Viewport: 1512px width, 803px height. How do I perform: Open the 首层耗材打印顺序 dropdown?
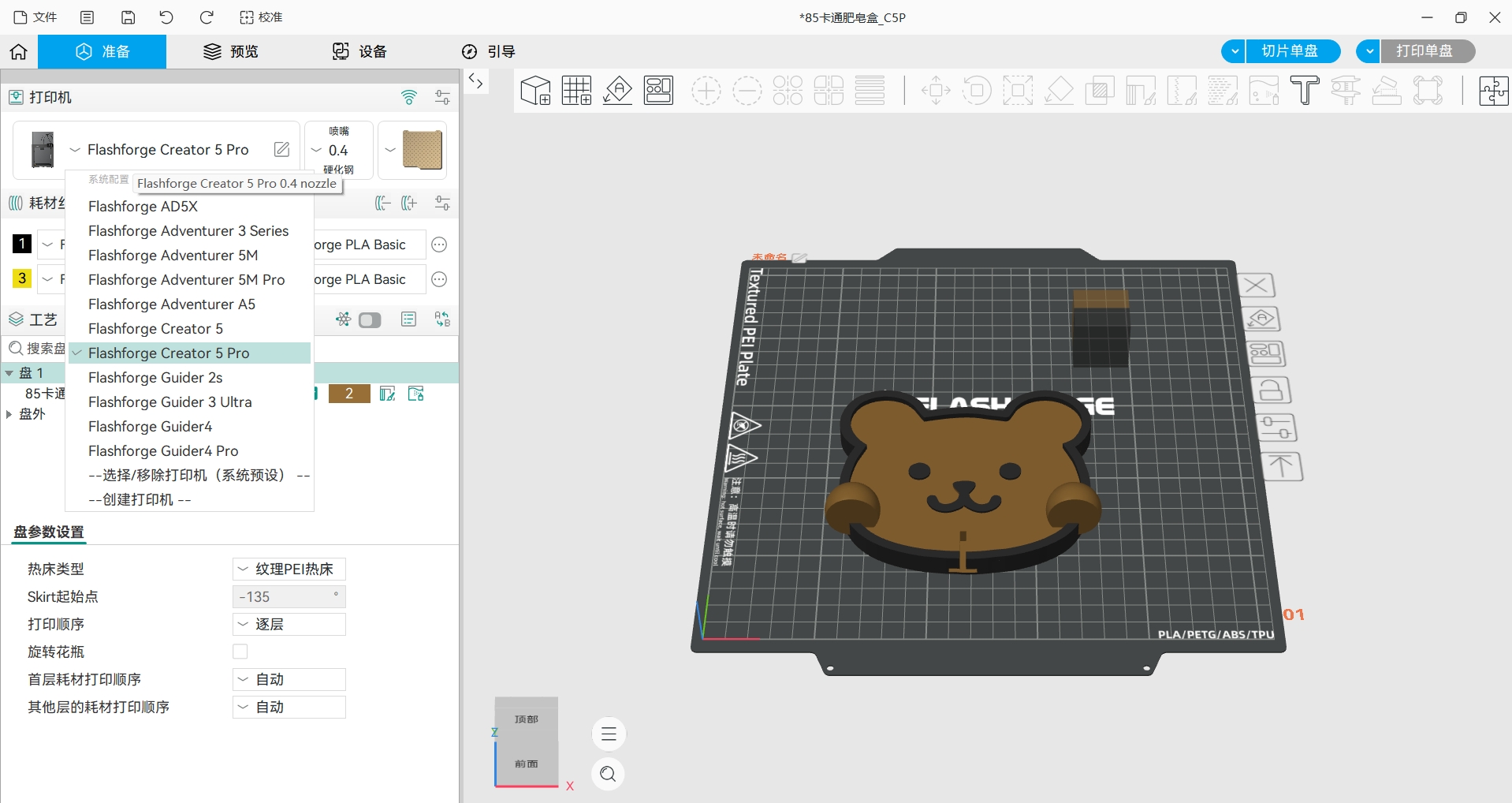coord(289,679)
